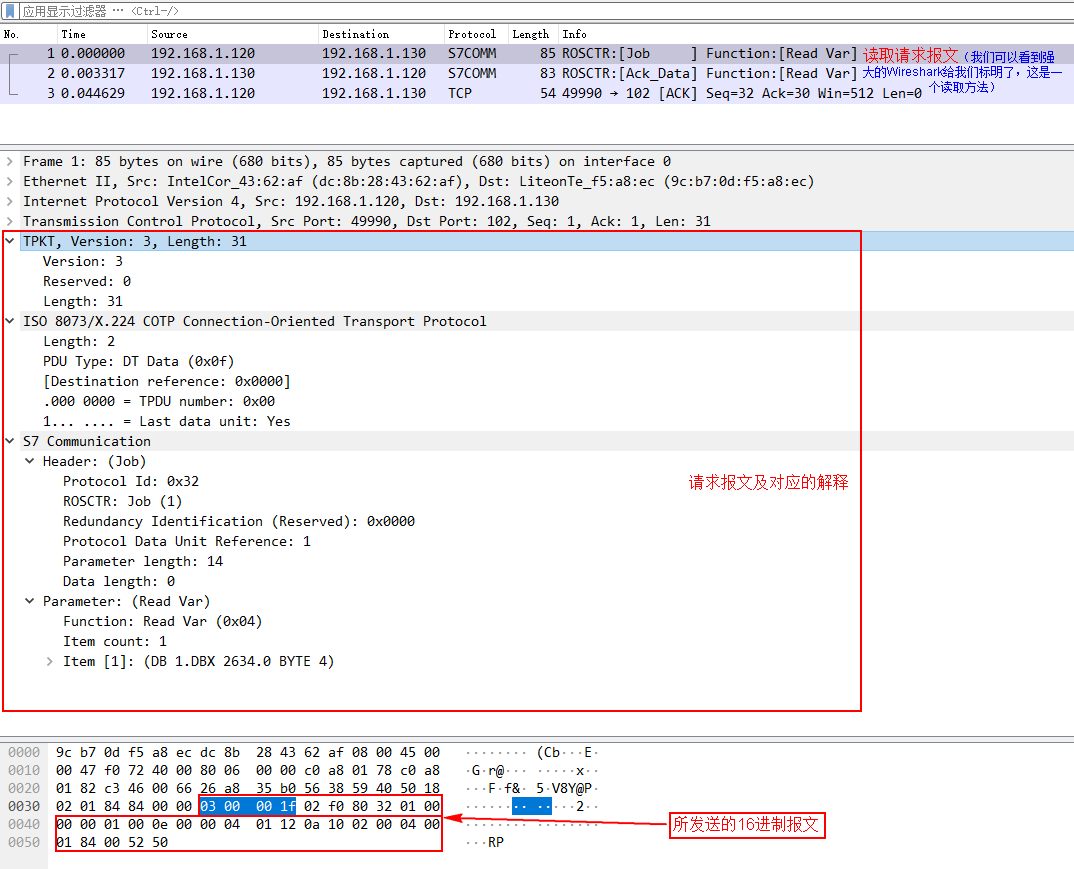1074x869 pixels.
Task: Select packet 1 S7COMM Job Read Var
Action: point(537,53)
